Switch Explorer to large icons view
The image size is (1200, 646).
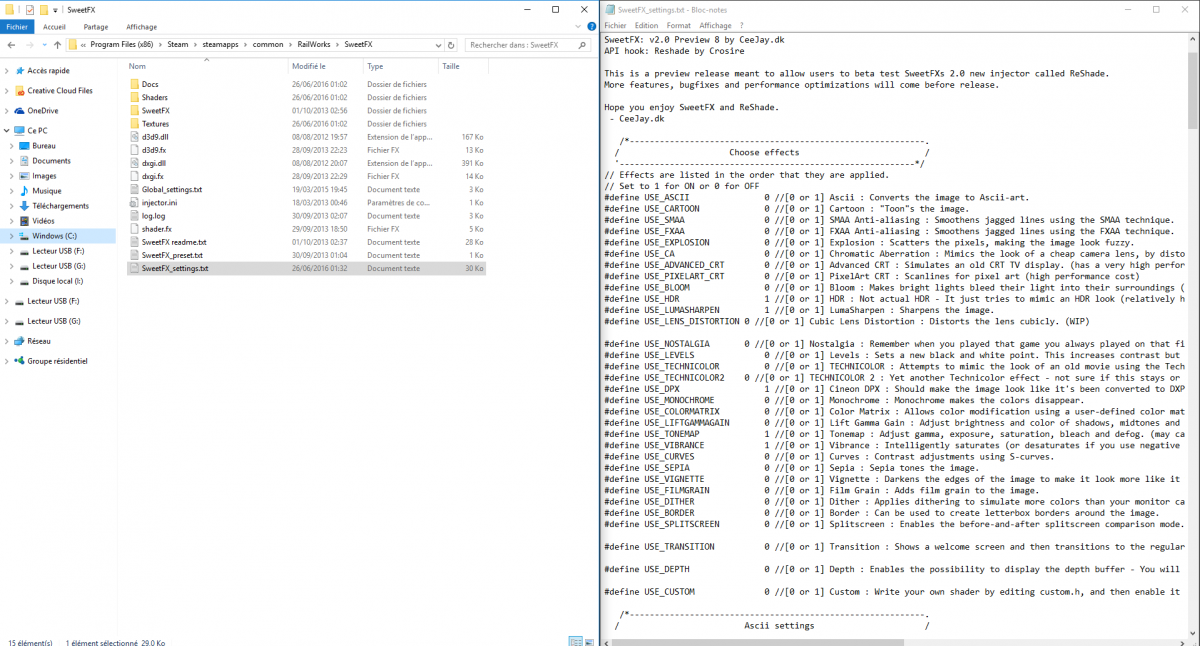[x=588, y=641]
